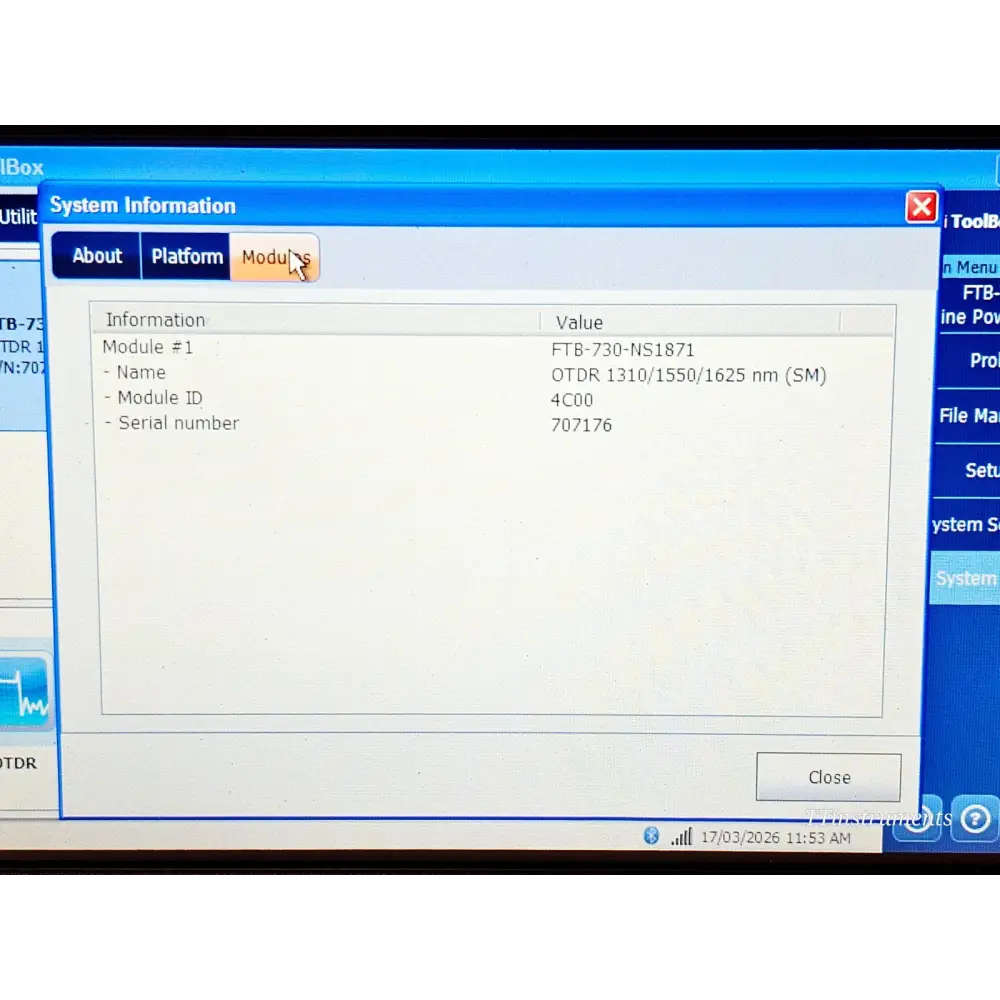Select the Modules tab
The height and width of the screenshot is (1000, 1000).
click(275, 257)
